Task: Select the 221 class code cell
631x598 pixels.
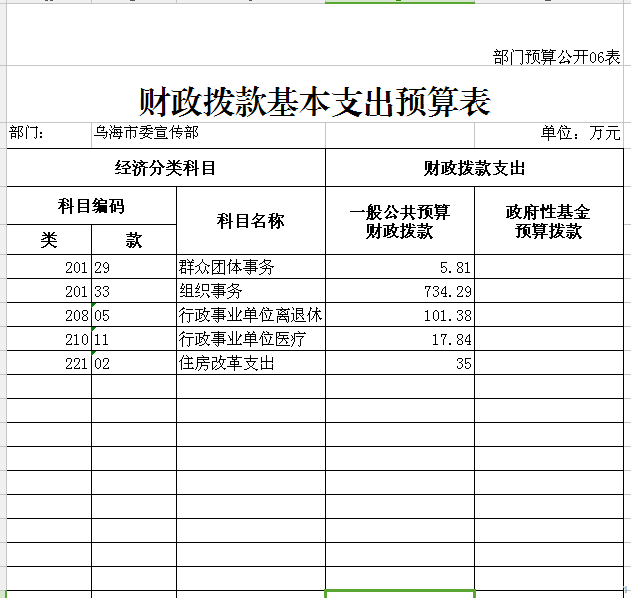Action: click(49, 363)
